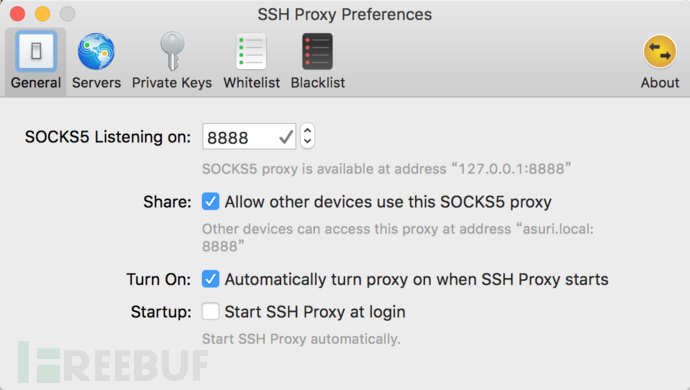Decrease port number with stepper down arrow
Screen dimensions: 690x390
point(308,142)
